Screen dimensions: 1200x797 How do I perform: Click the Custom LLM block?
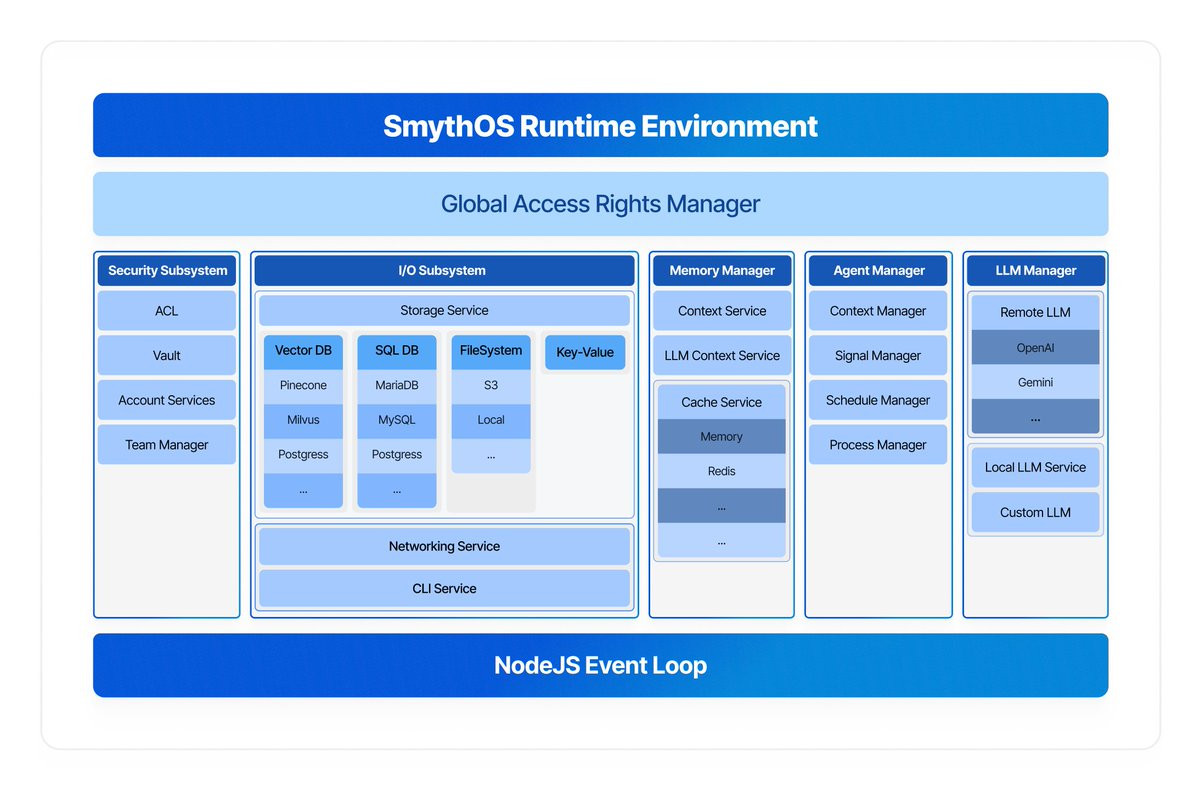click(x=1036, y=512)
